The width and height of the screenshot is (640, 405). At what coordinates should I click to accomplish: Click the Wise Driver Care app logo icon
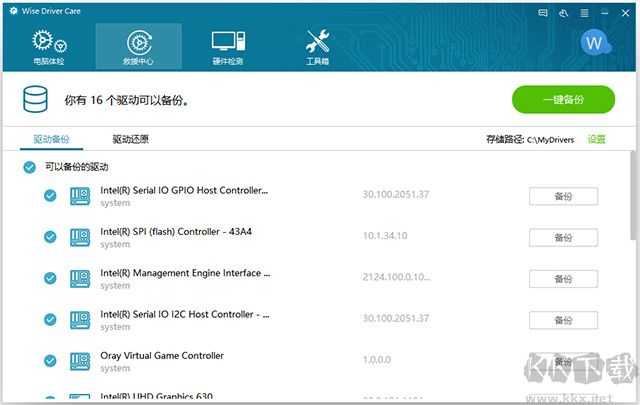14,11
